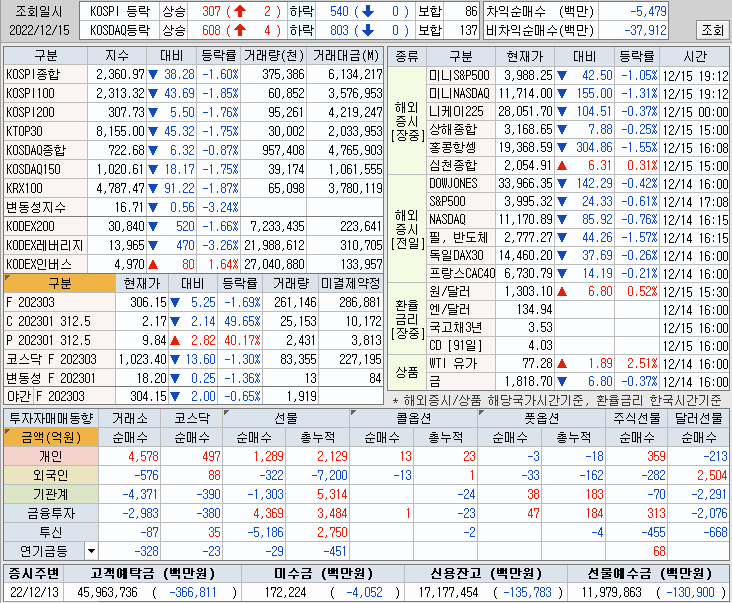
Task: Select the 홍콩항셍 row
Action: (x=578, y=148)
